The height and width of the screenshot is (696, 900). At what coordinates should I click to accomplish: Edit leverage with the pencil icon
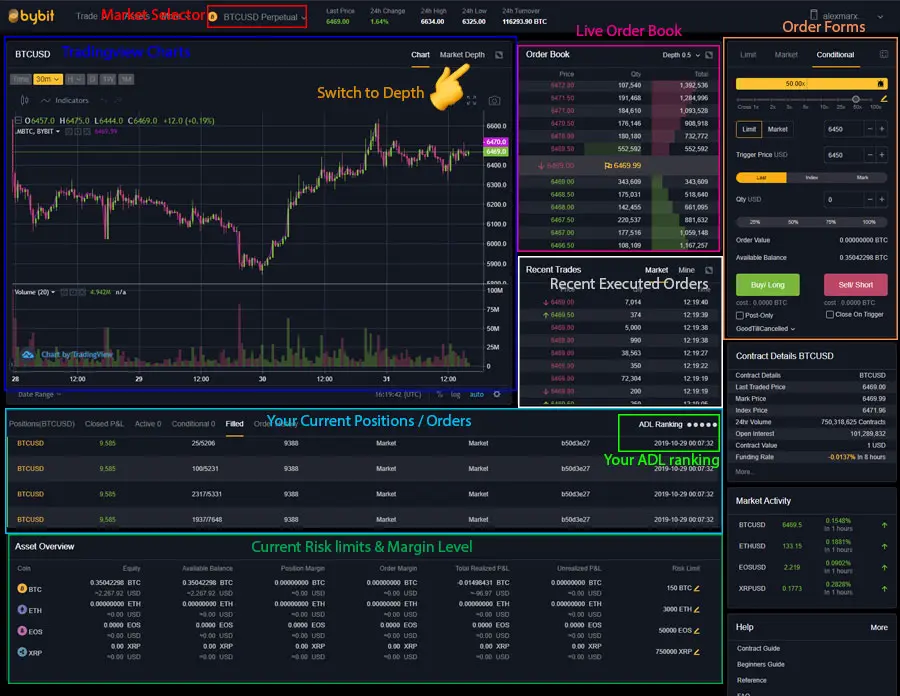pyautogui.click(x=883, y=99)
